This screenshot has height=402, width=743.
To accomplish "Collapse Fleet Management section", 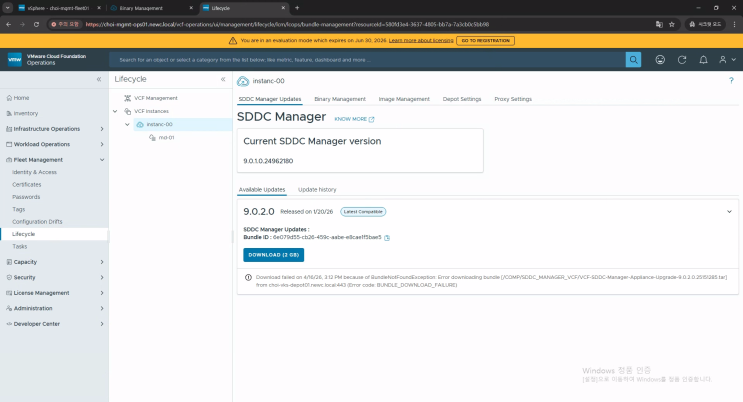I will [x=102, y=160].
